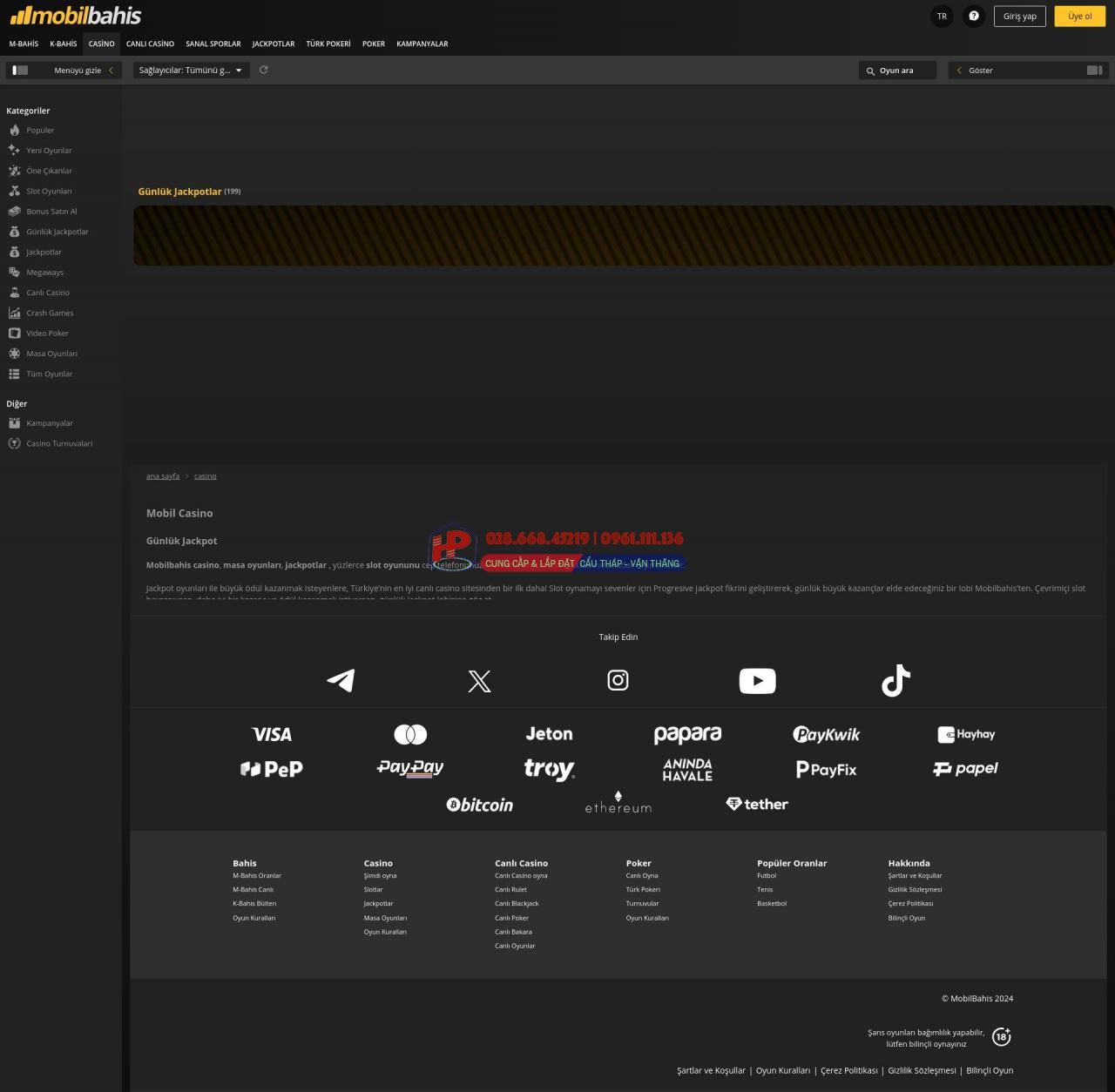Image resolution: width=1115 pixels, height=1092 pixels.
Task: Click the Günlük Jackpotlar banner strip
Action: point(624,235)
